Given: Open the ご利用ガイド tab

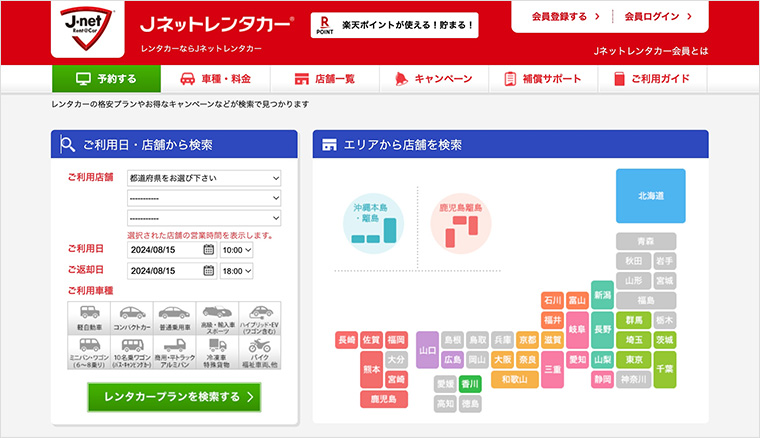Looking at the screenshot, I should coord(652,78).
